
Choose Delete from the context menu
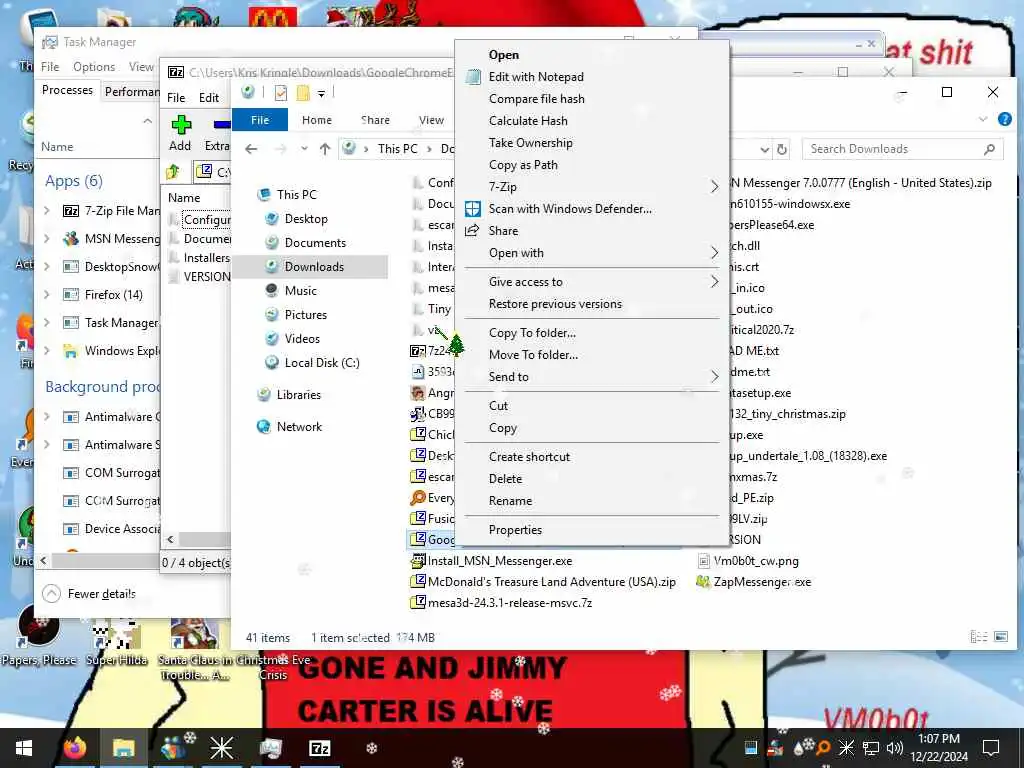pos(505,479)
